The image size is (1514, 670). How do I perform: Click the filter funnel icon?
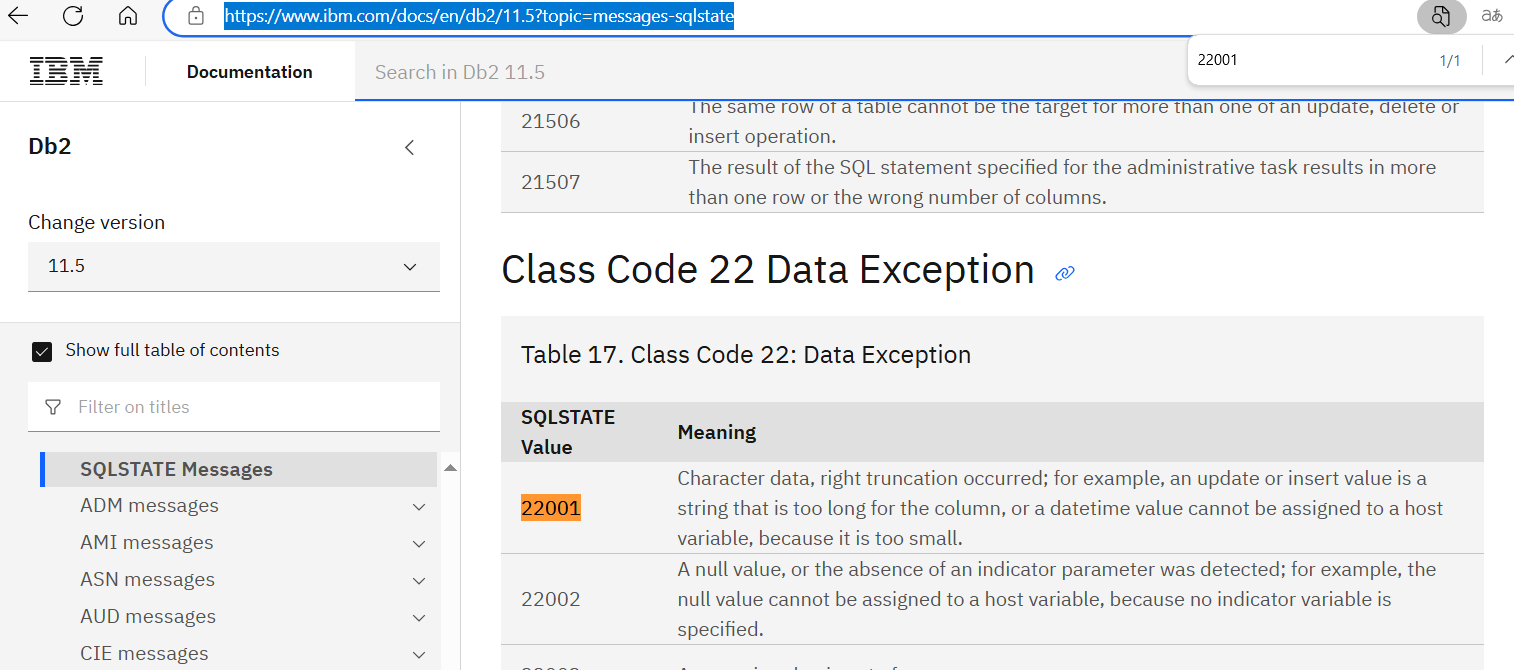tap(54, 407)
